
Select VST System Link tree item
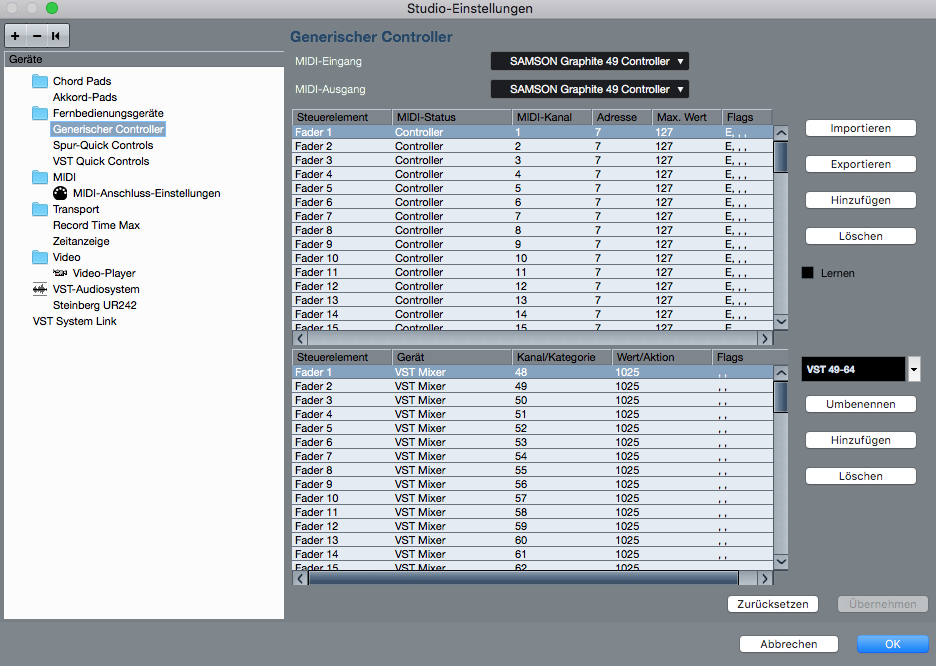(x=75, y=322)
